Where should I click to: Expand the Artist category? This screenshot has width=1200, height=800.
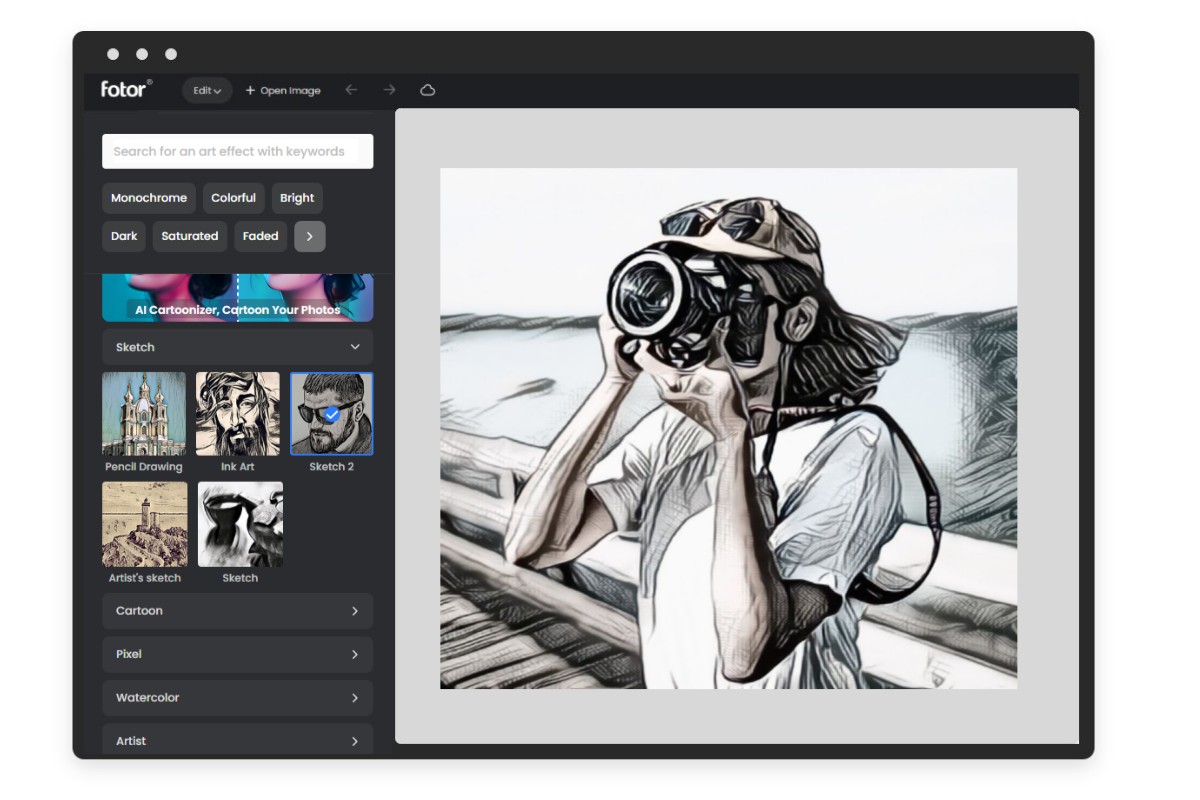(x=237, y=740)
